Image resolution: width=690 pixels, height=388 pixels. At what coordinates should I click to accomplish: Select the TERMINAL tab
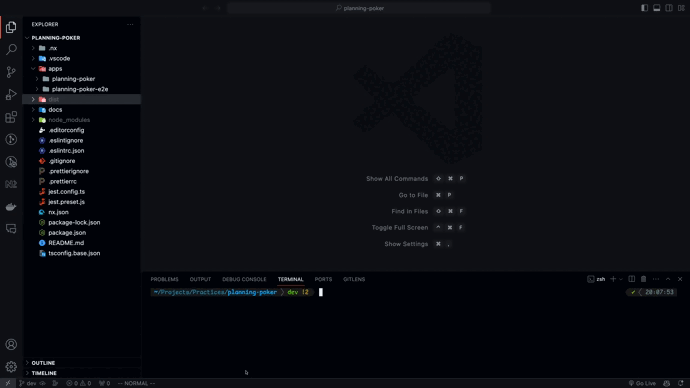pyautogui.click(x=290, y=279)
